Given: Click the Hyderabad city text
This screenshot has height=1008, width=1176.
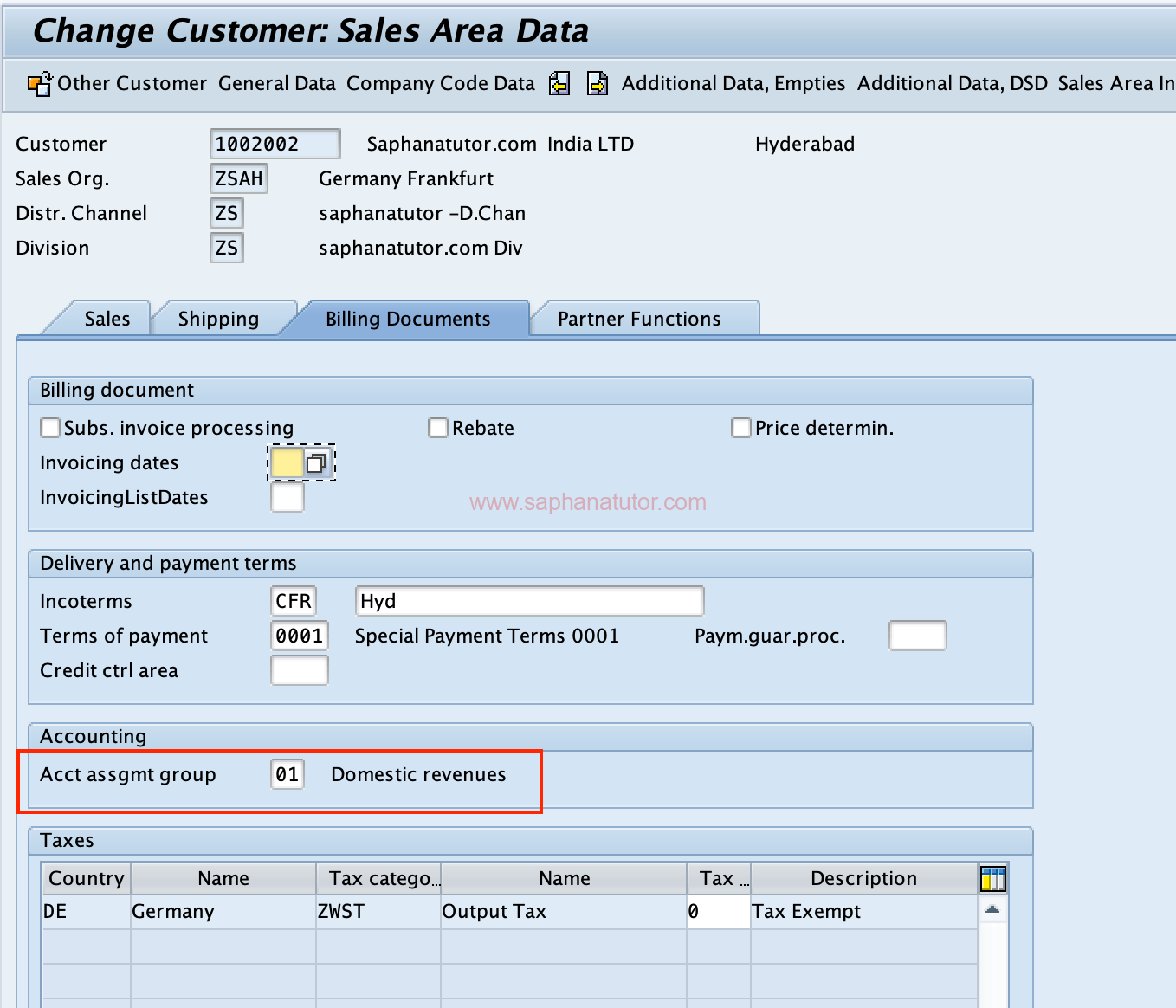Looking at the screenshot, I should coord(804,144).
